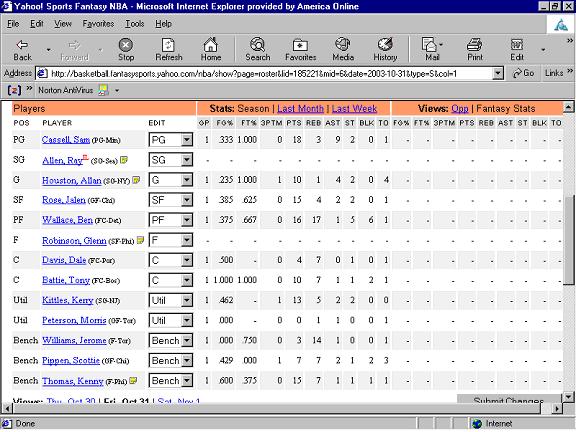Screen dimensions: 576x432
Task: Click the vertical scrollbar thumb
Action: [568, 240]
